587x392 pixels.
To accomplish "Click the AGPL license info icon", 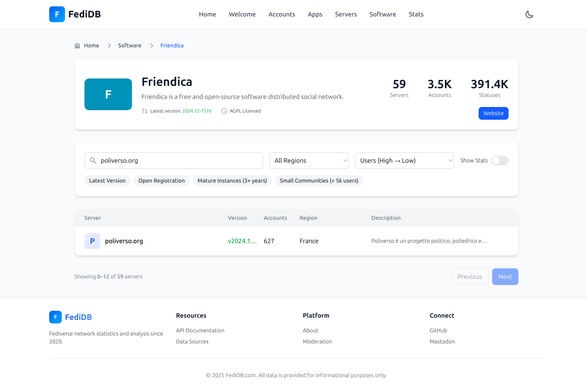I will click(224, 111).
